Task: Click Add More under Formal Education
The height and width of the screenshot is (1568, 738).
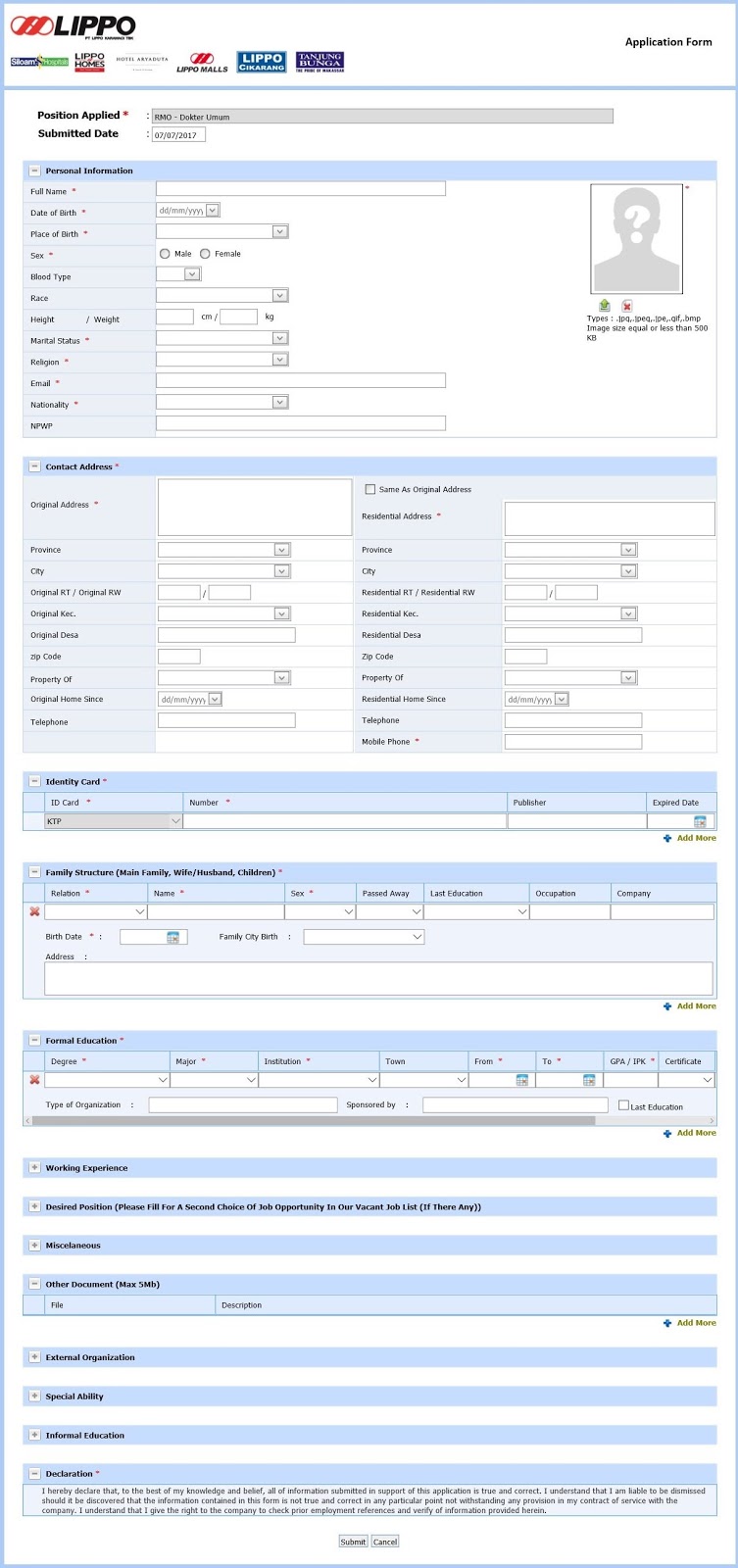Action: (690, 1133)
